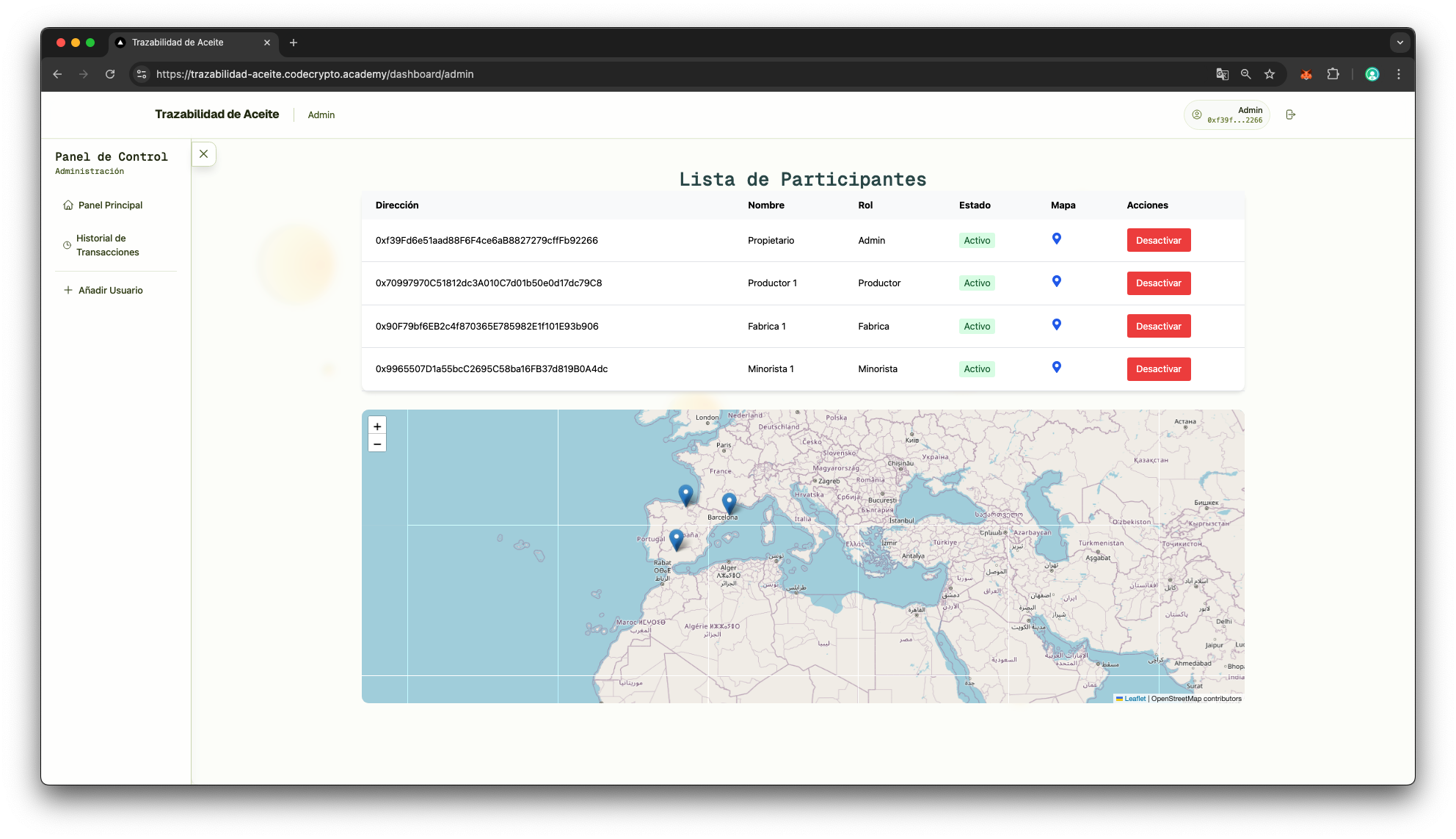Deactivate the Minorista 1 participant

click(1159, 369)
